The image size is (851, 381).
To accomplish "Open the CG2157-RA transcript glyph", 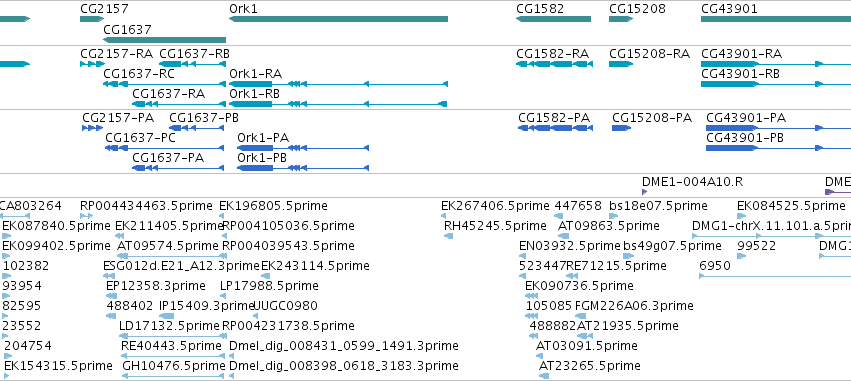I will tap(92, 64).
